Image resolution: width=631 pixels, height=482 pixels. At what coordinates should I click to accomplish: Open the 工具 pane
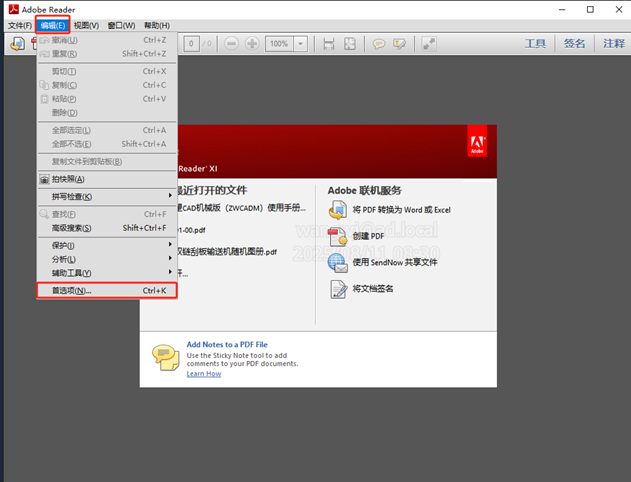pos(536,44)
